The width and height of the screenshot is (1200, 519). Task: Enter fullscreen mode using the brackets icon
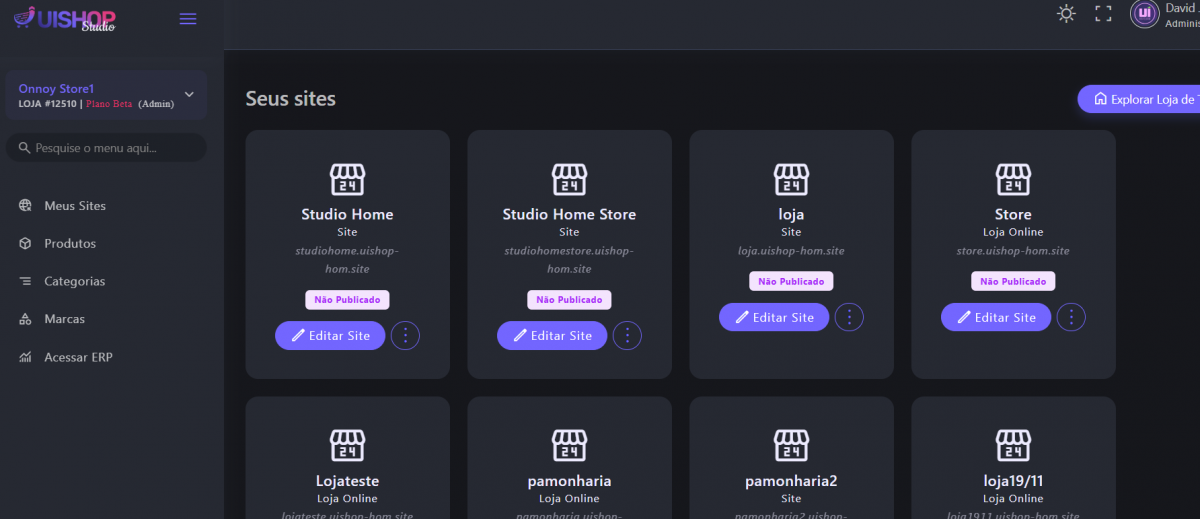point(1103,14)
